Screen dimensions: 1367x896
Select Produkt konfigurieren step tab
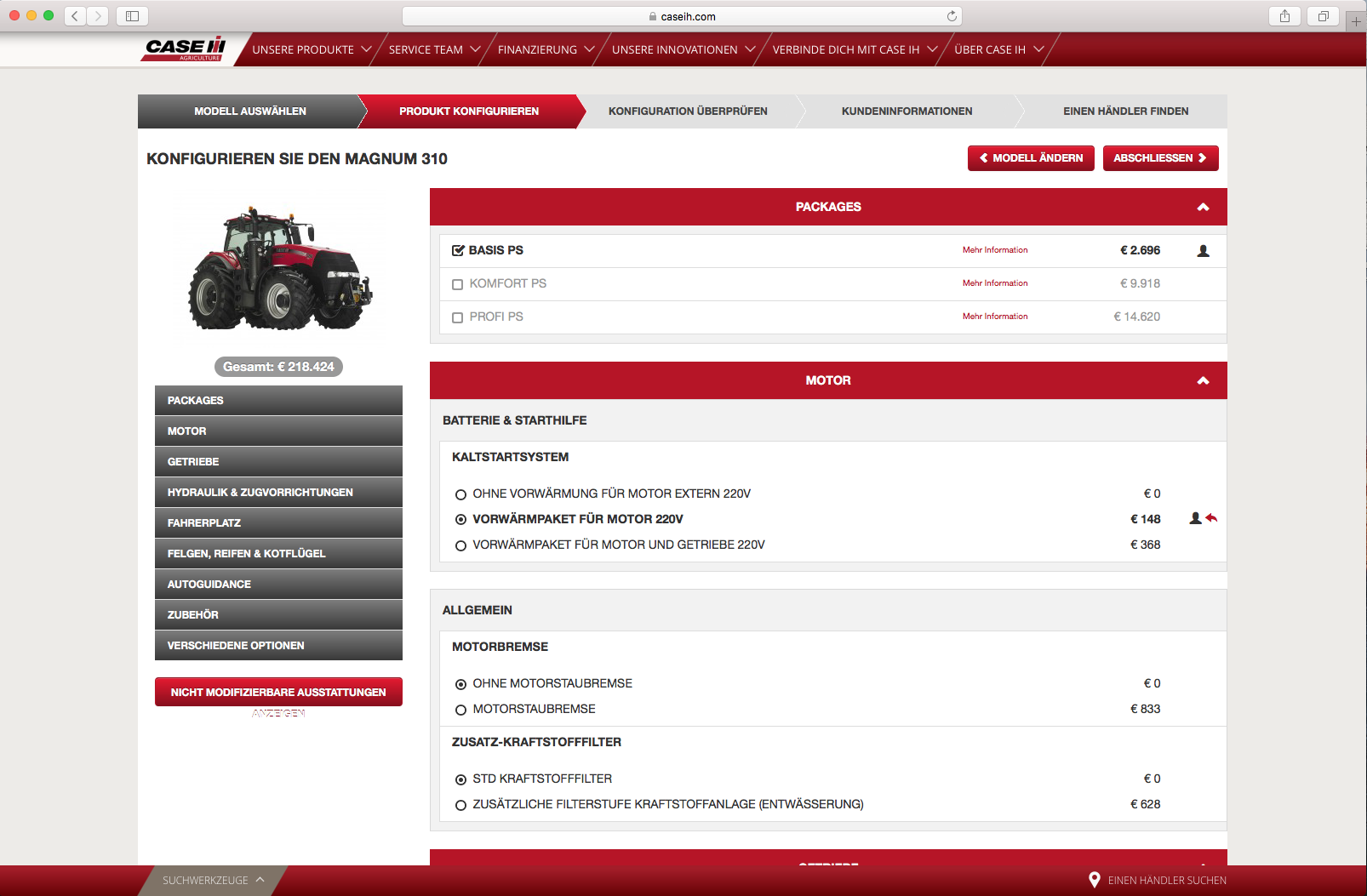point(469,111)
